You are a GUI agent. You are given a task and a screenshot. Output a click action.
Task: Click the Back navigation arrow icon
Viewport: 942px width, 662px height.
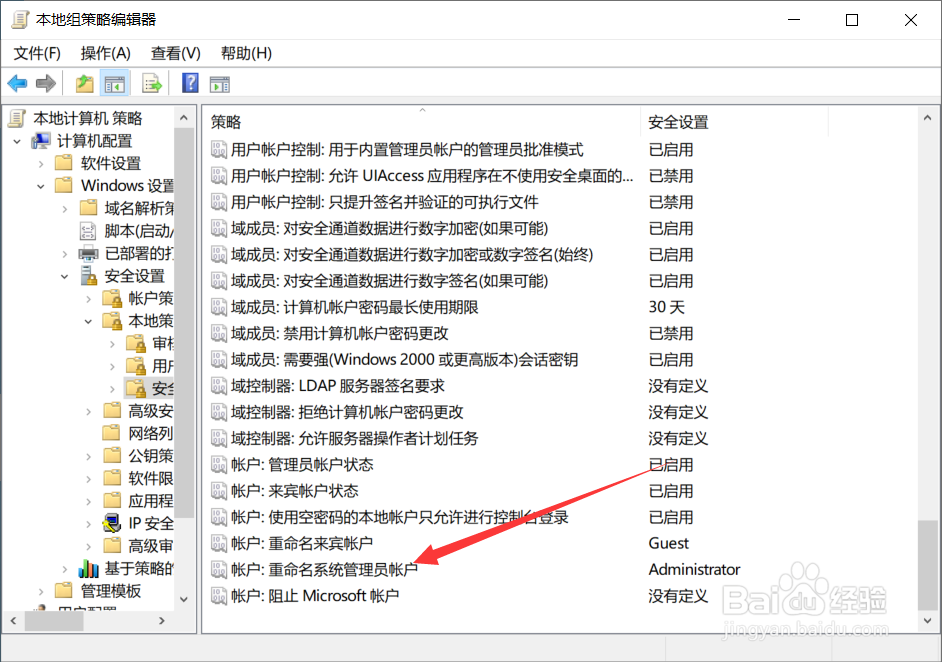(17, 83)
